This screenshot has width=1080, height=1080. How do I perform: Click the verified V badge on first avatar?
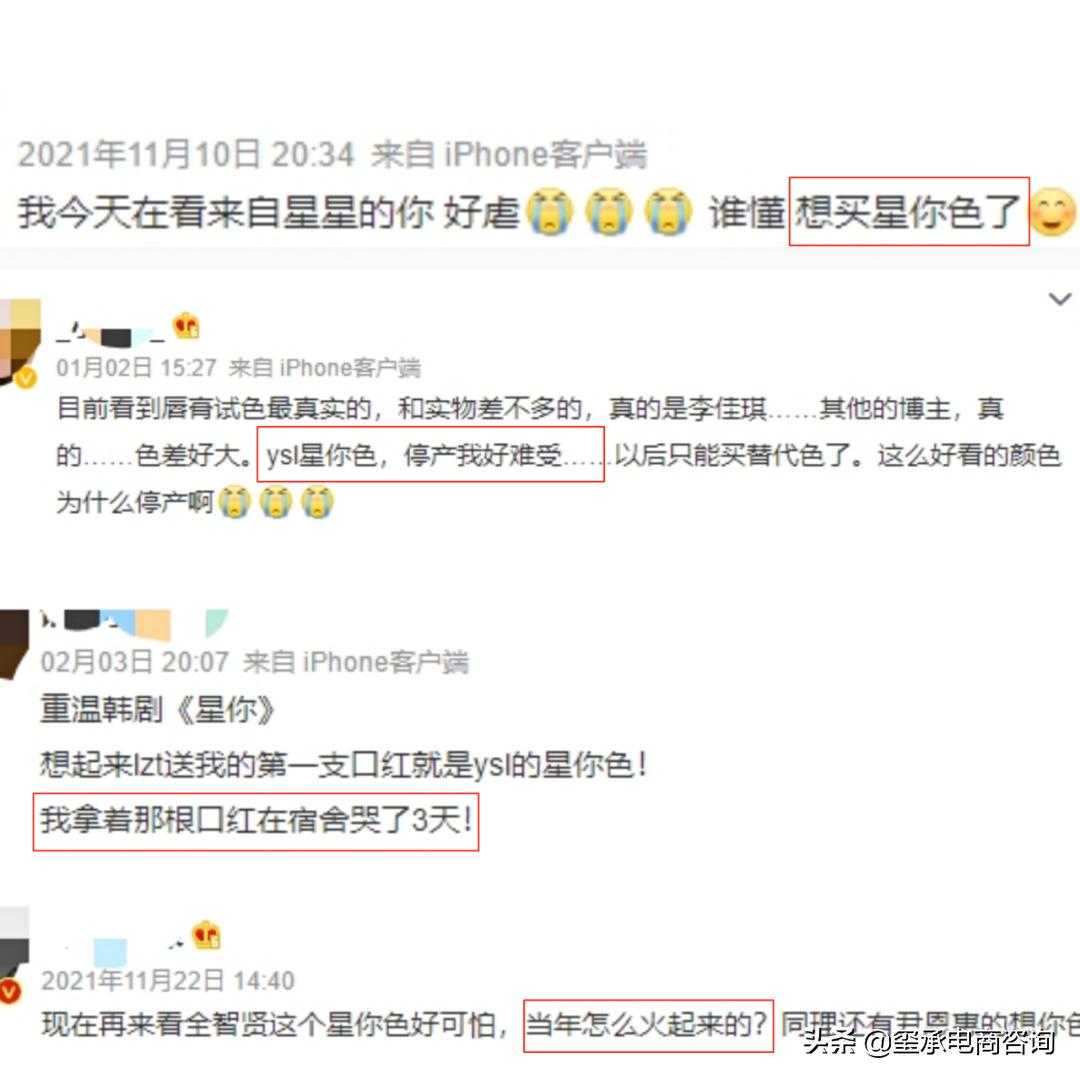pos(26,377)
